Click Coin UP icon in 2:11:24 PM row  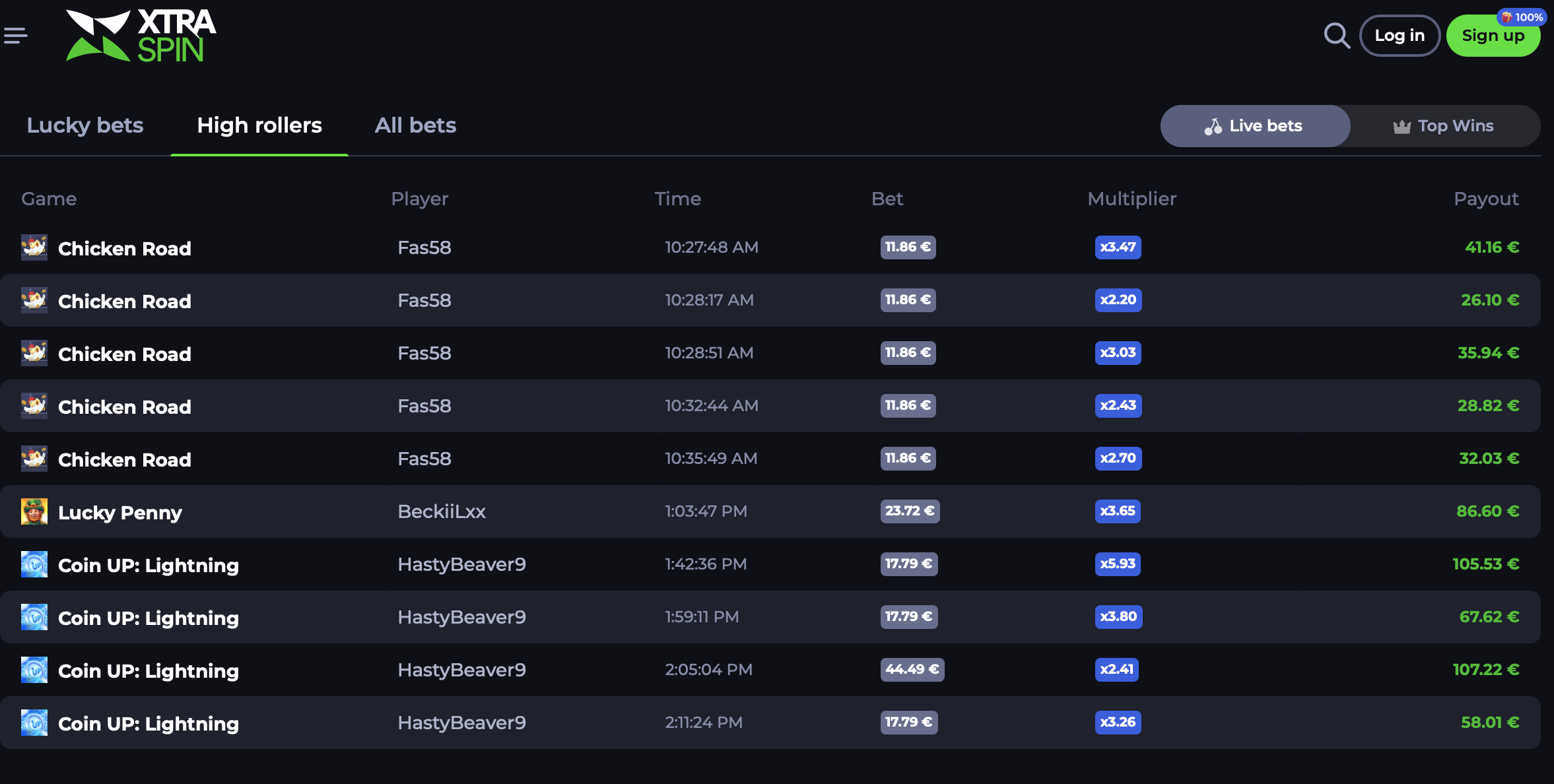(x=34, y=723)
